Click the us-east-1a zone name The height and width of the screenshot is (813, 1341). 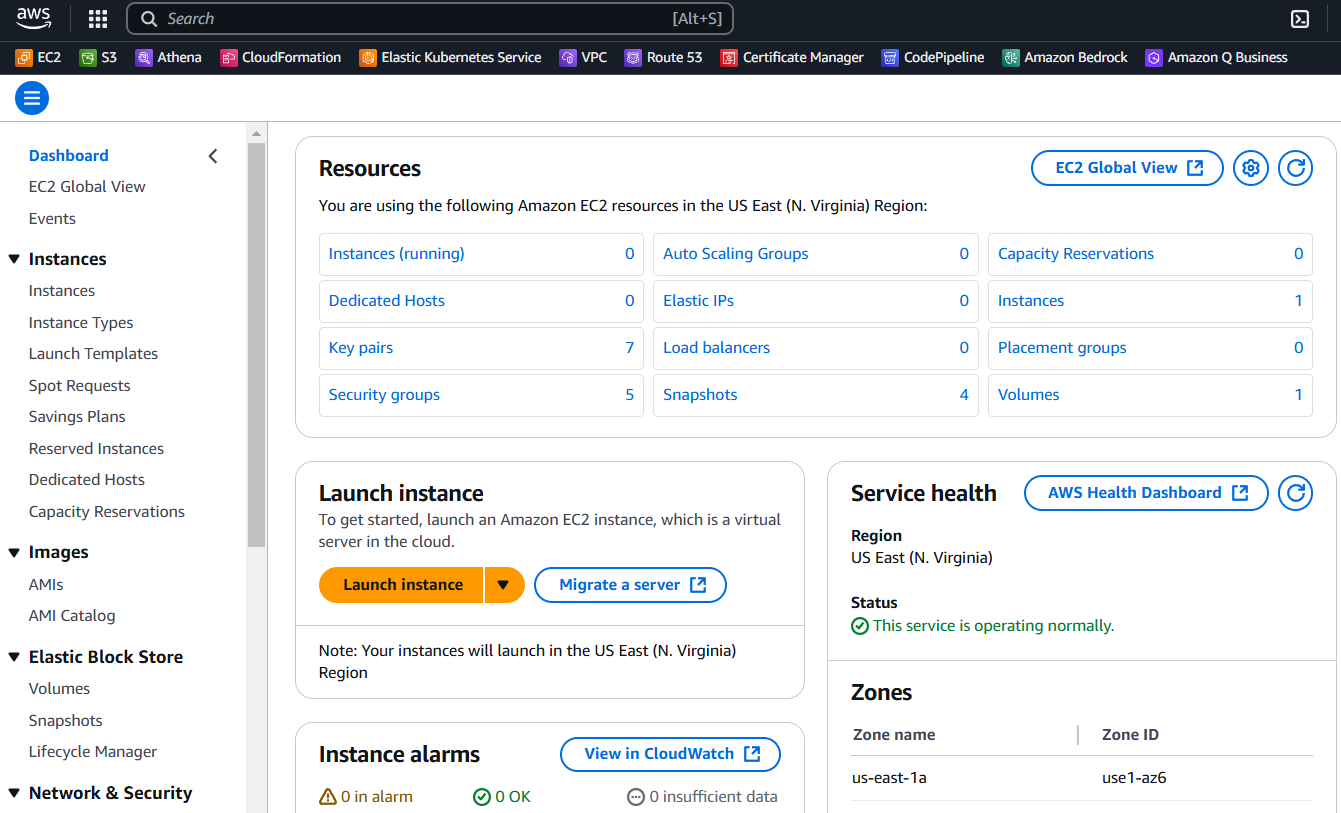coord(890,778)
